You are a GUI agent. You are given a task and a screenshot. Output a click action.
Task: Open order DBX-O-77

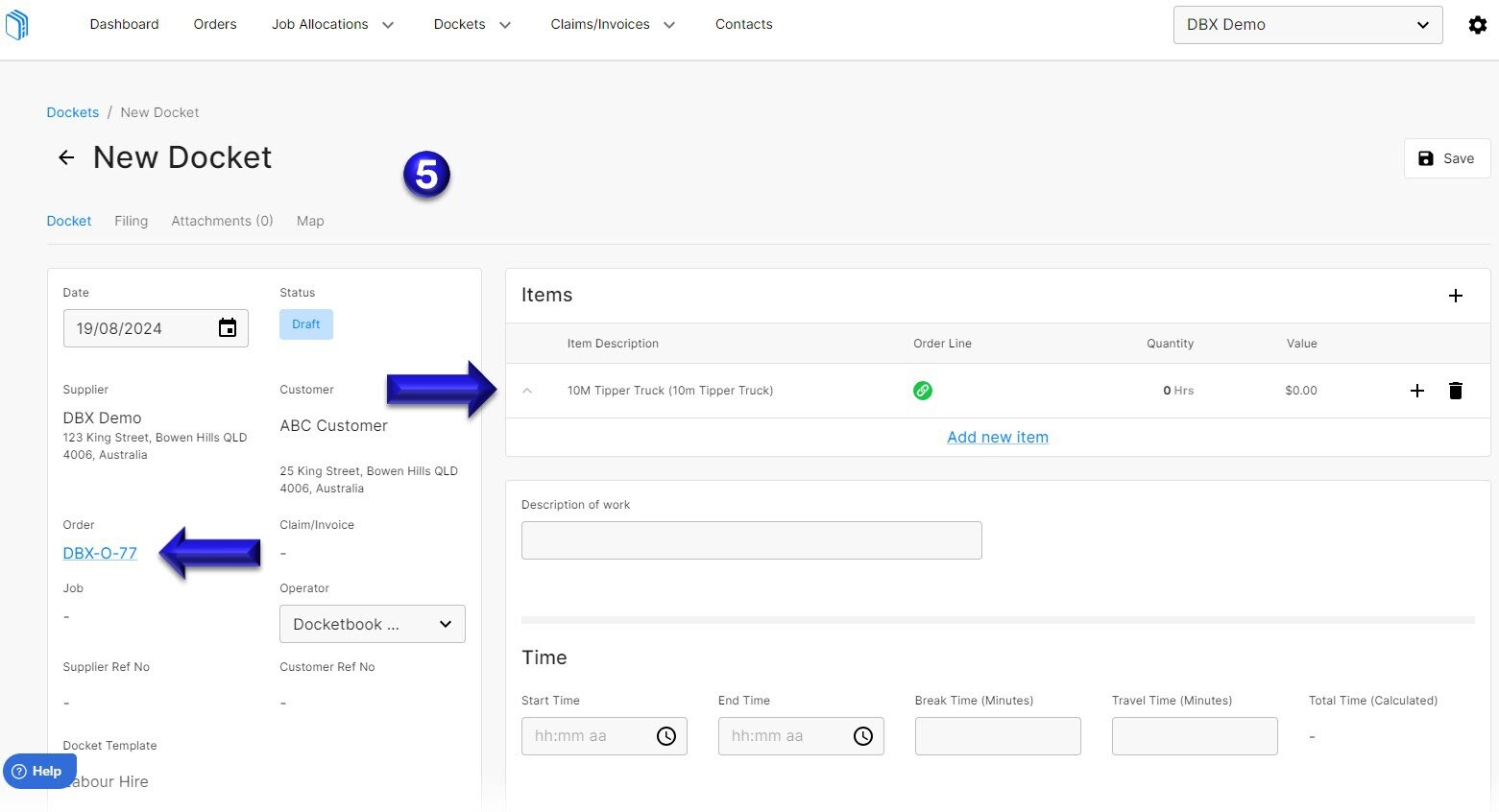pyautogui.click(x=99, y=553)
